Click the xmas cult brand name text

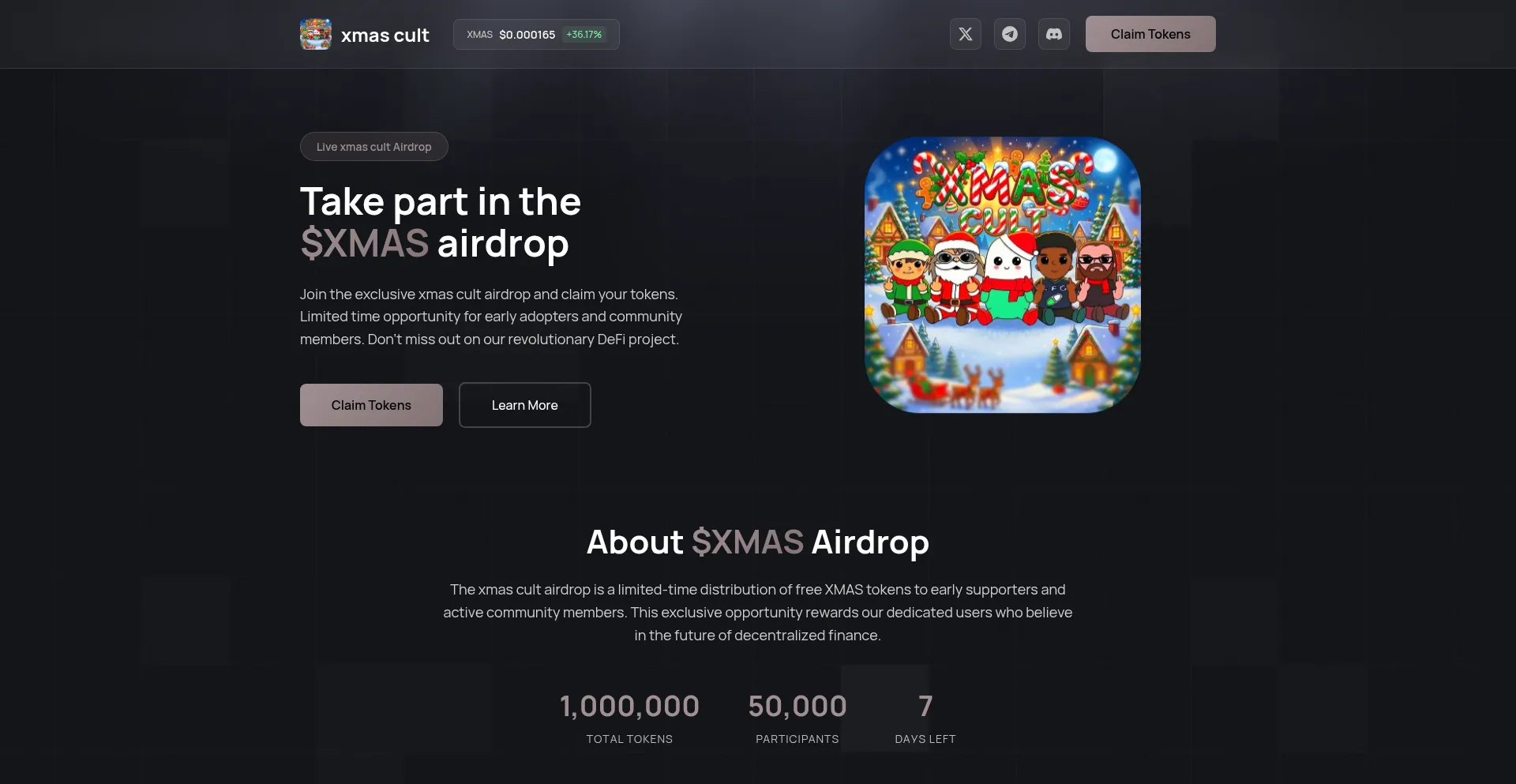(385, 36)
